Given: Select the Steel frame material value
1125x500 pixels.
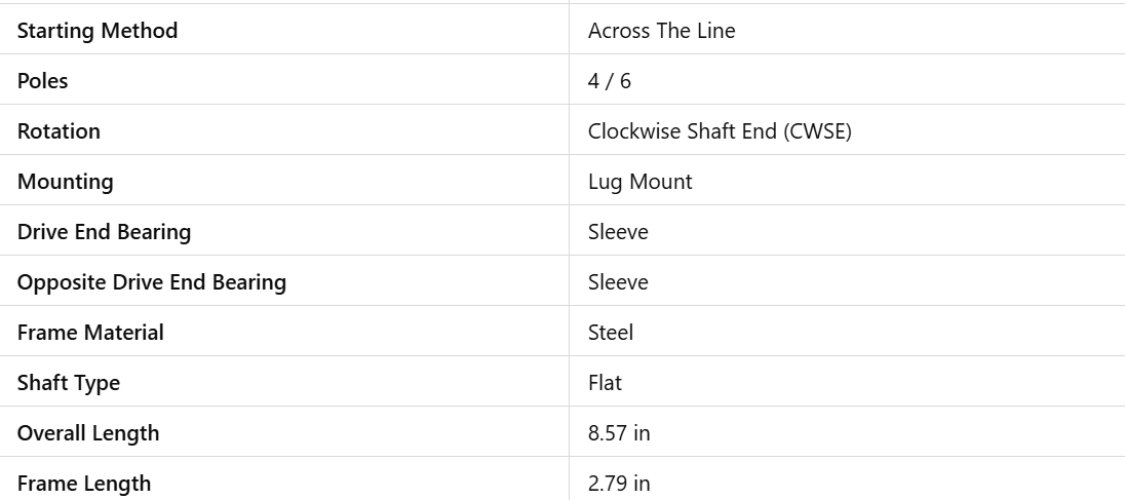Looking at the screenshot, I should coord(611,333).
